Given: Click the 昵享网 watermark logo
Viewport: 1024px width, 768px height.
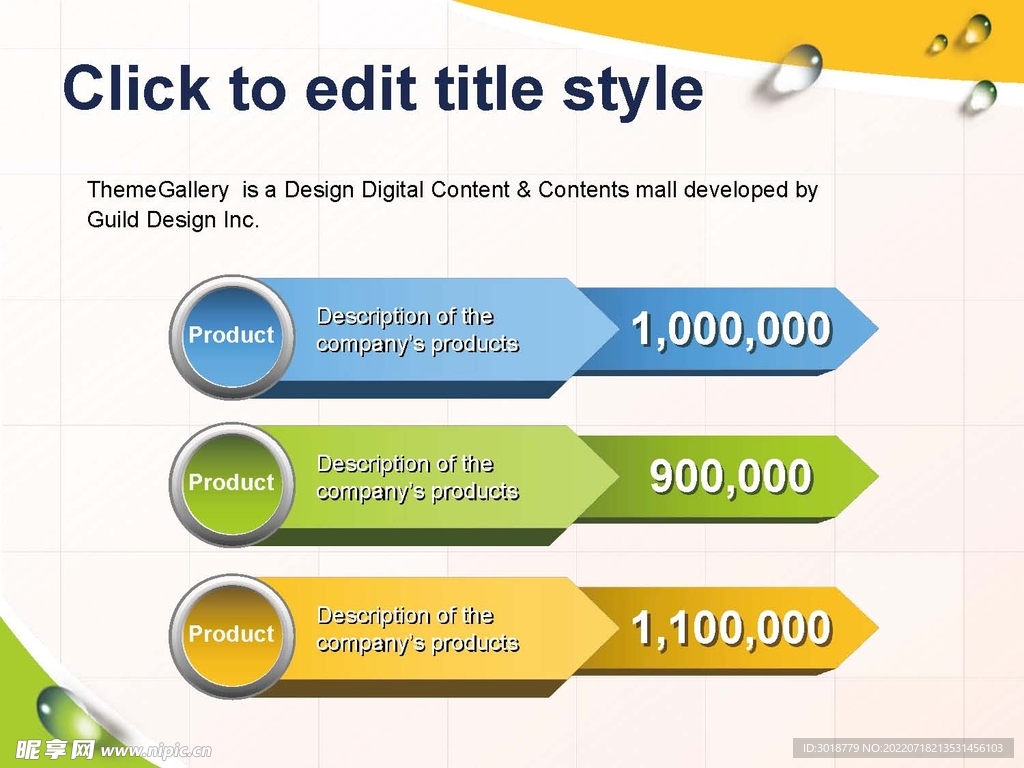Looking at the screenshot, I should (56, 749).
